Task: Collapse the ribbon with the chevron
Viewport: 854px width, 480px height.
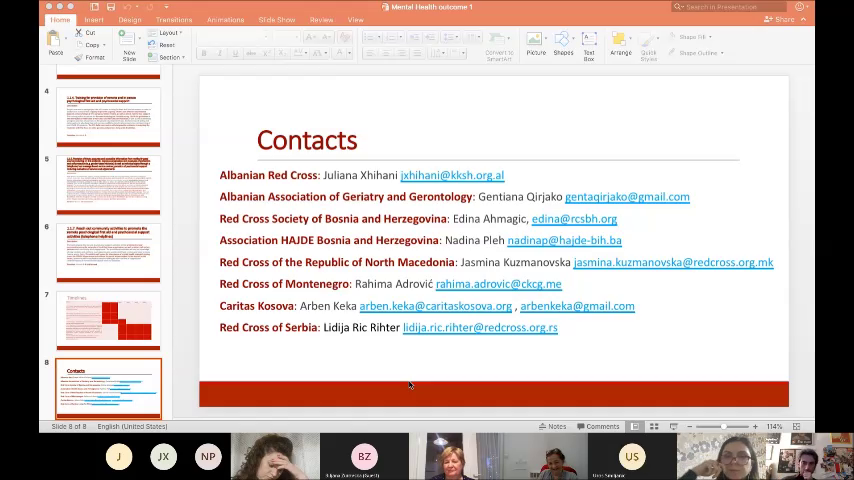Action: pyautogui.click(x=803, y=20)
